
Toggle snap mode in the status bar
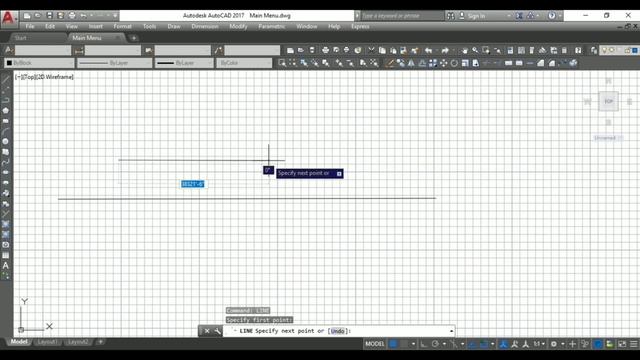point(404,344)
